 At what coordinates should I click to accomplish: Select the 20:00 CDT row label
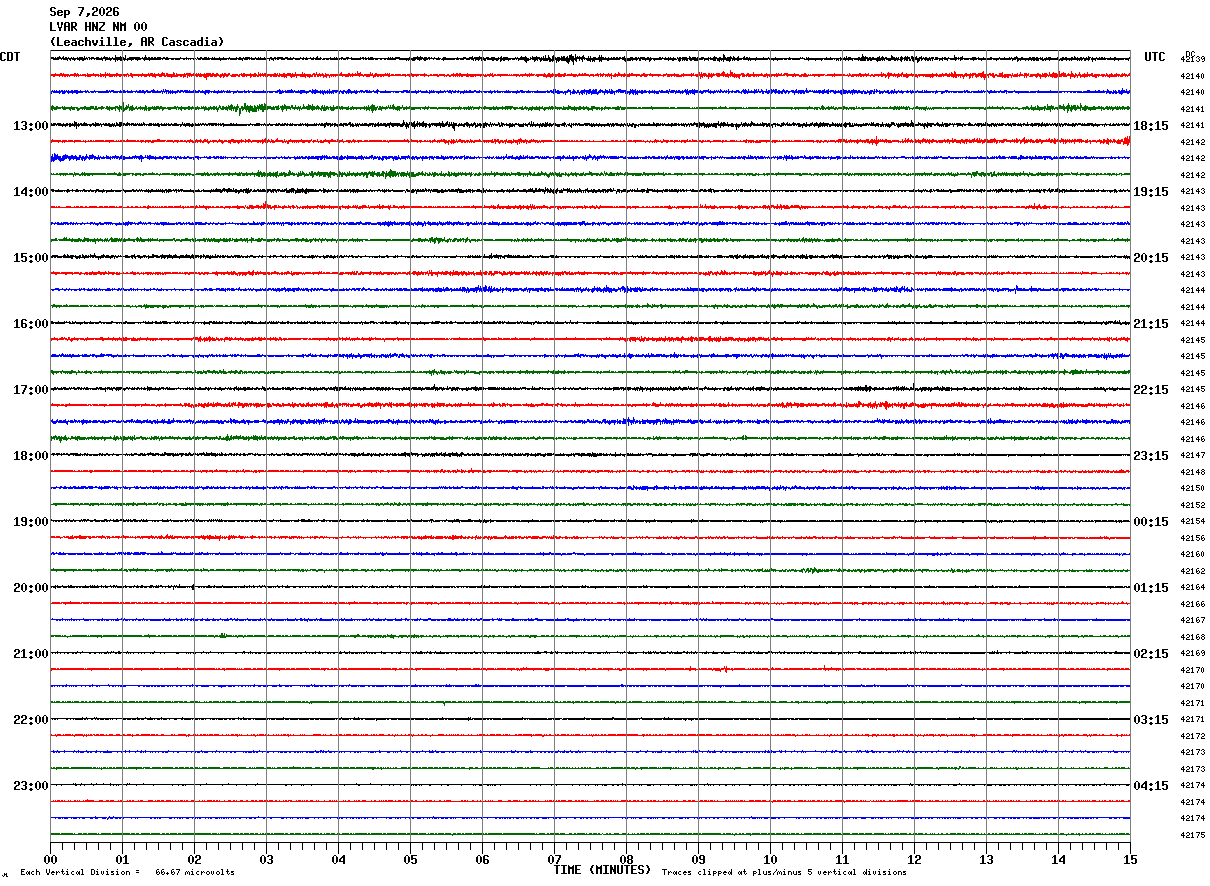click(30, 588)
